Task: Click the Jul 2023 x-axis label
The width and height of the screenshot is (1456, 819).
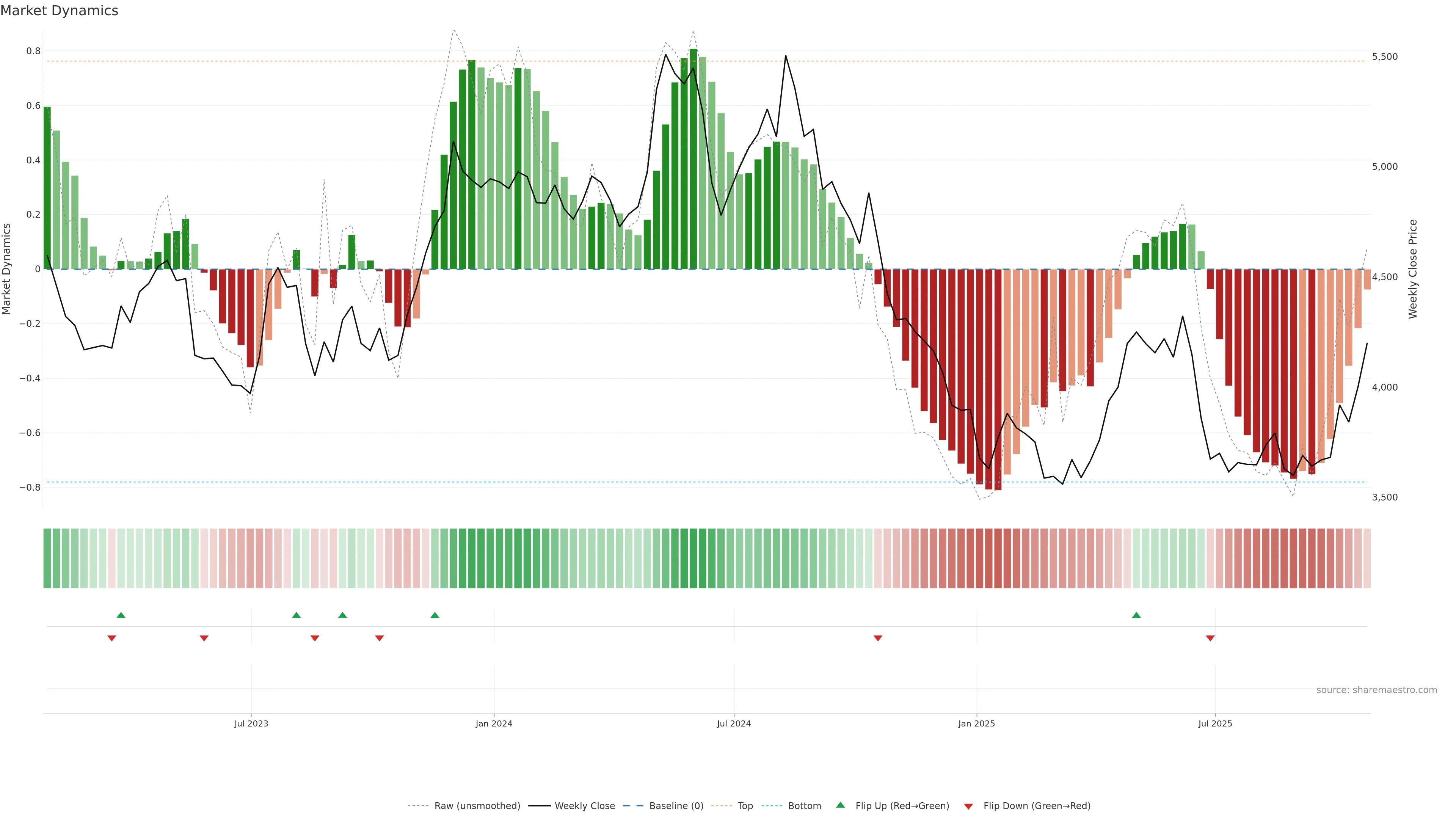Action: [x=251, y=723]
